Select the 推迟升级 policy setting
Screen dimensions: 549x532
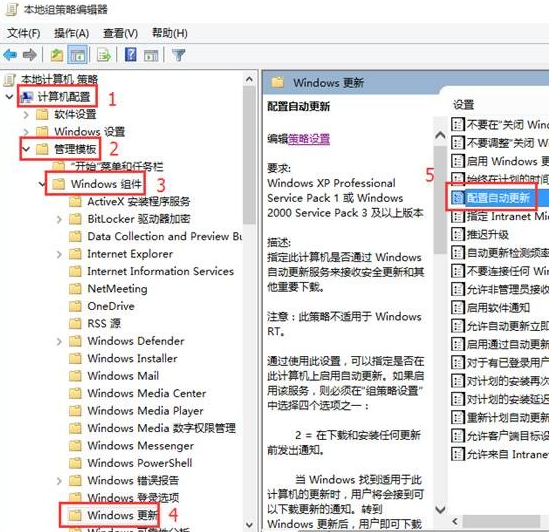[x=488, y=234]
